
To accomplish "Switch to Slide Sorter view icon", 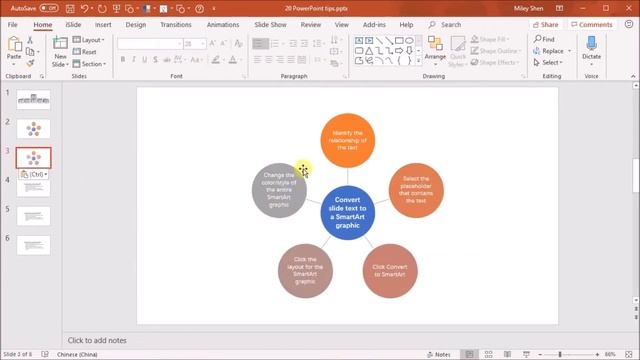I will [489, 355].
